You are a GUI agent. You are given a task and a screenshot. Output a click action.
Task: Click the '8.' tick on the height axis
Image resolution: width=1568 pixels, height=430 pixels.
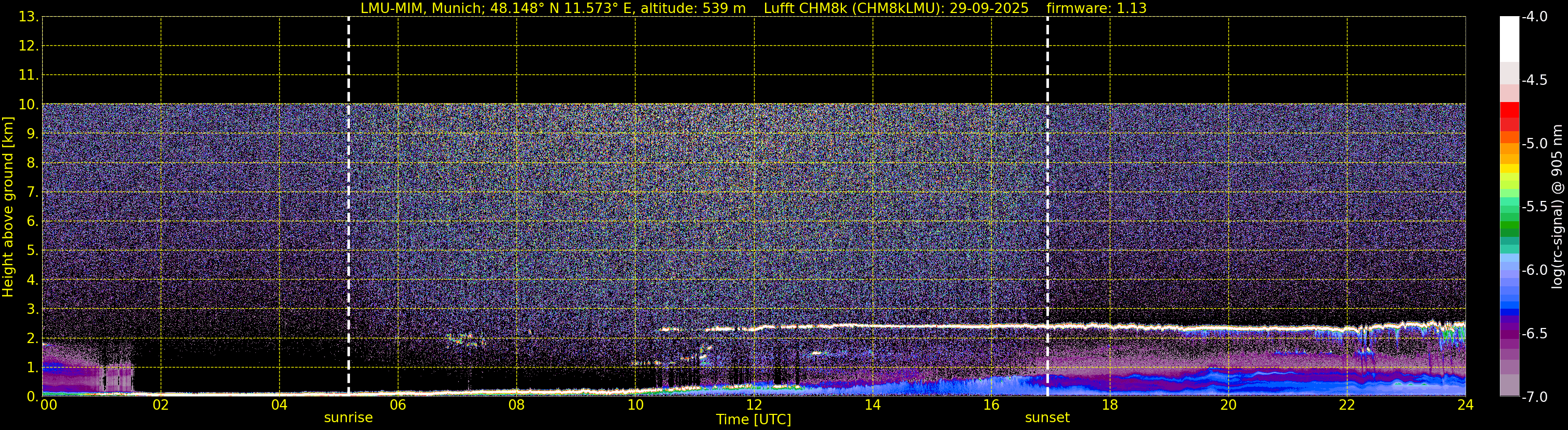click(32, 162)
